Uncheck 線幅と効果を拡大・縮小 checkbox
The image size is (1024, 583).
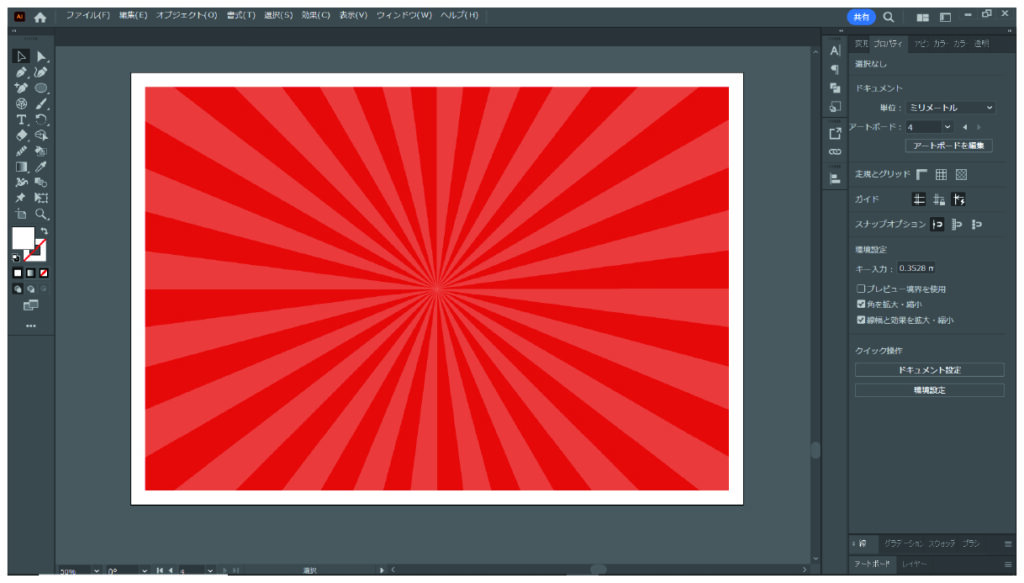861,320
